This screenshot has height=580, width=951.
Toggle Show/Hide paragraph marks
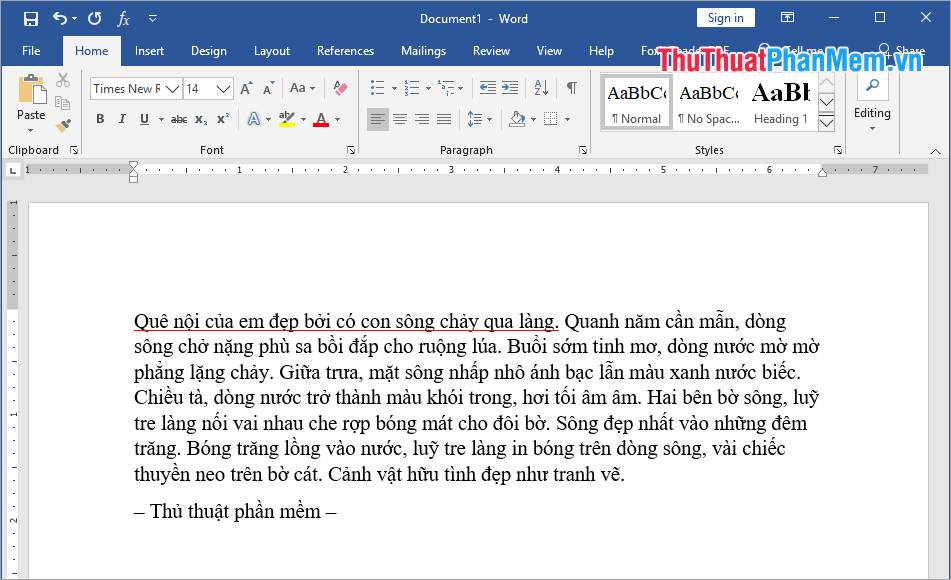click(572, 87)
